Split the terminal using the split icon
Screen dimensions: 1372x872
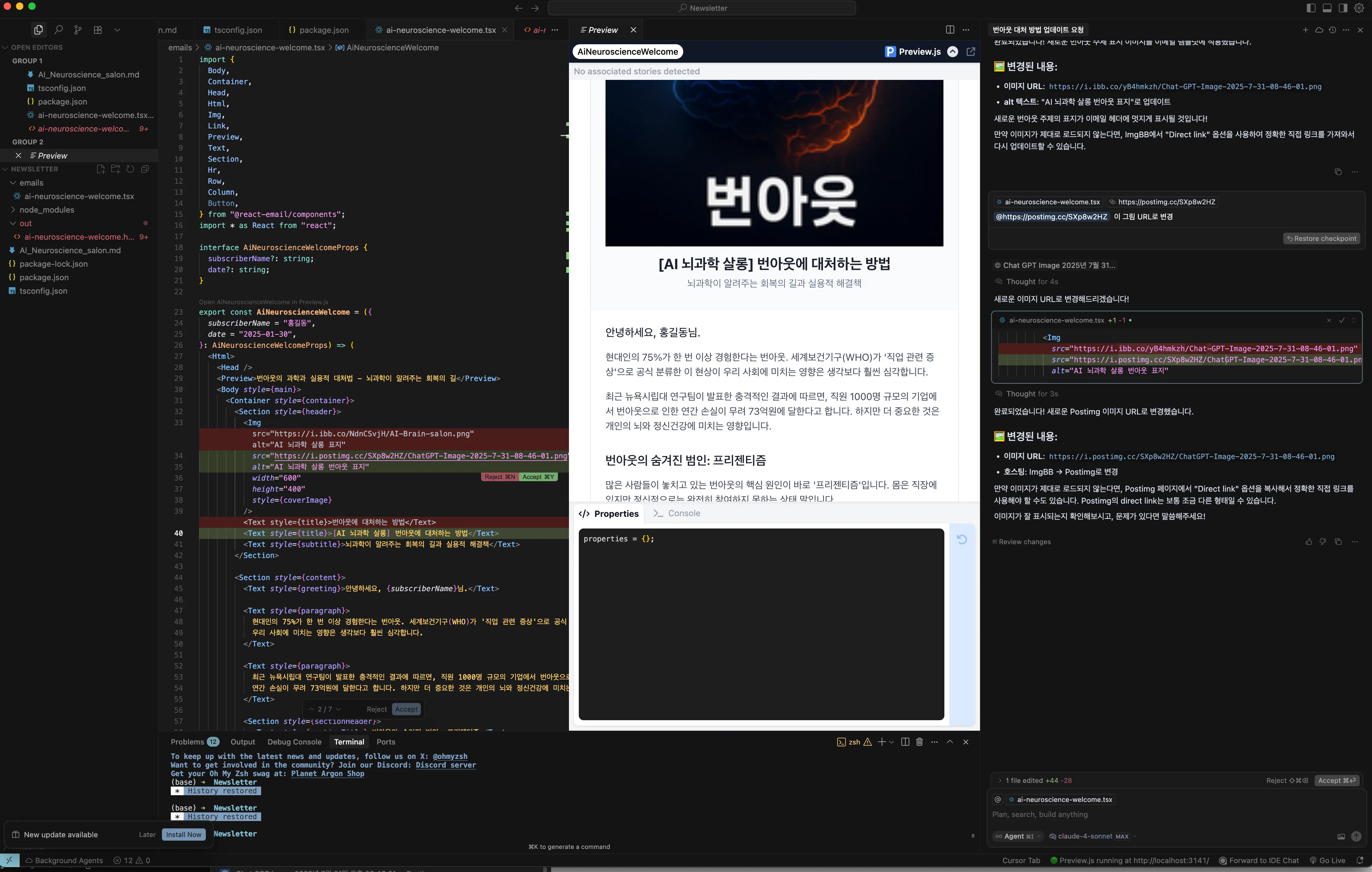click(x=905, y=742)
